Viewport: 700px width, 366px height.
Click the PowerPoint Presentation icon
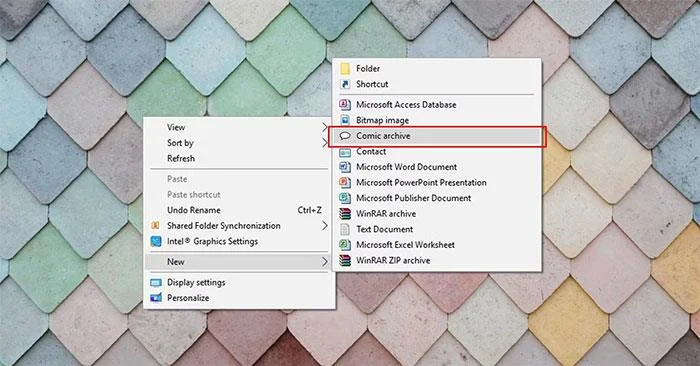(345, 183)
